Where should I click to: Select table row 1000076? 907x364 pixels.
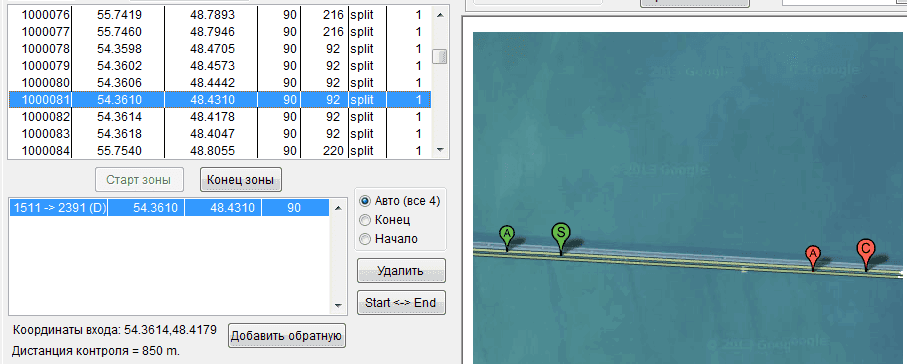click(x=220, y=15)
